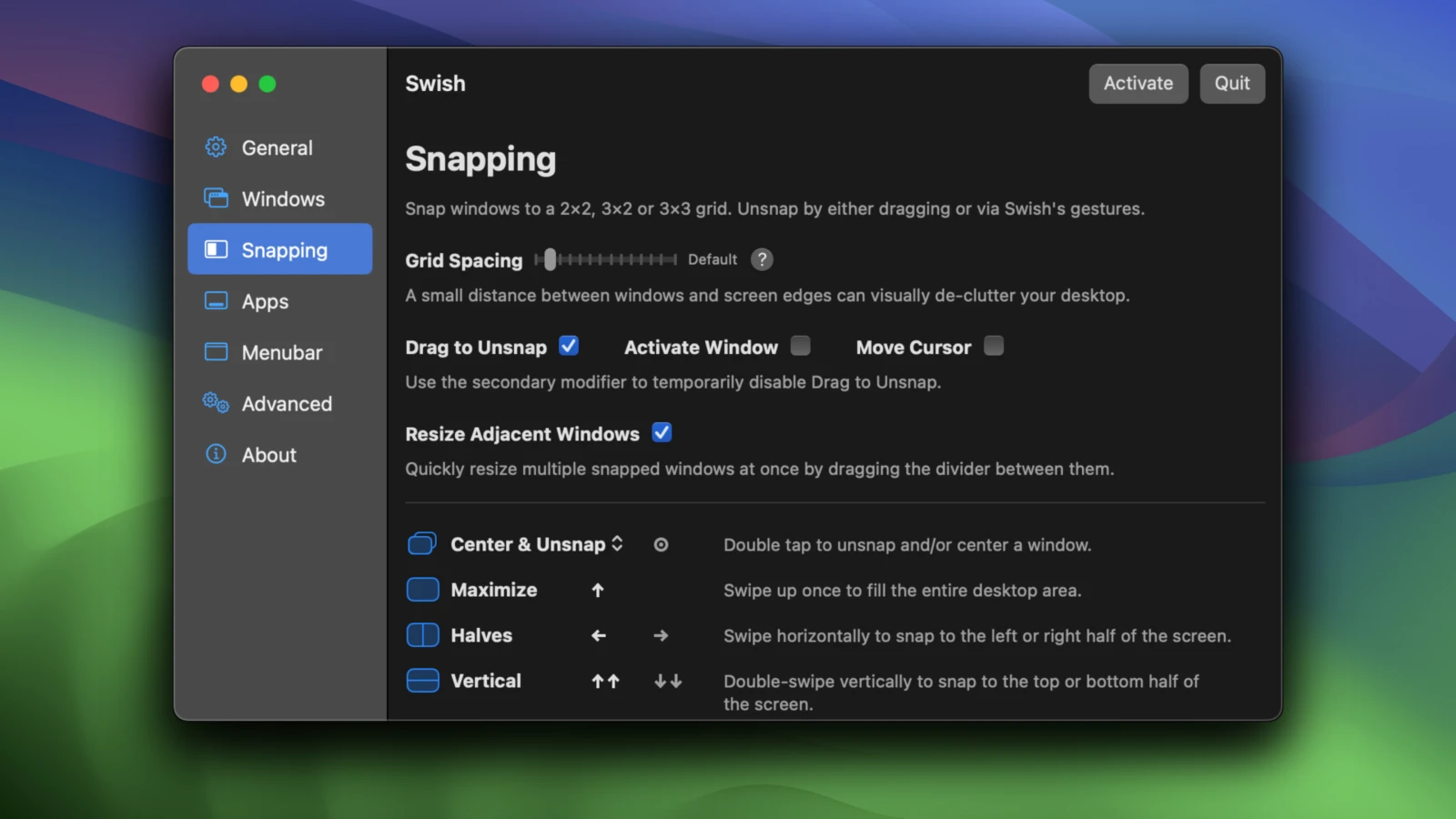The image size is (1456, 819).
Task: Uncheck Resize Adjacent Windows option
Action: 662,433
